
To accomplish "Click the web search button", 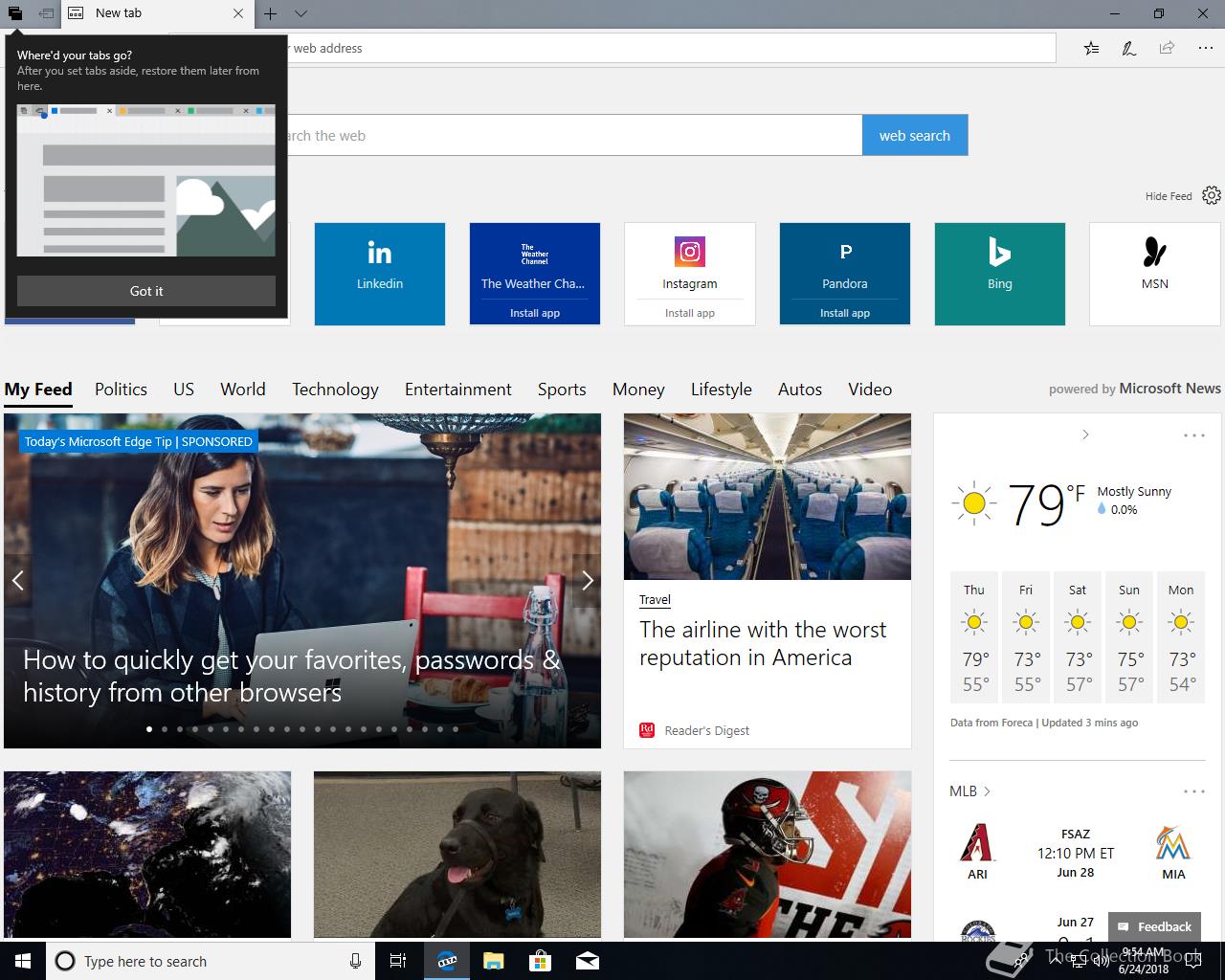I will (915, 135).
